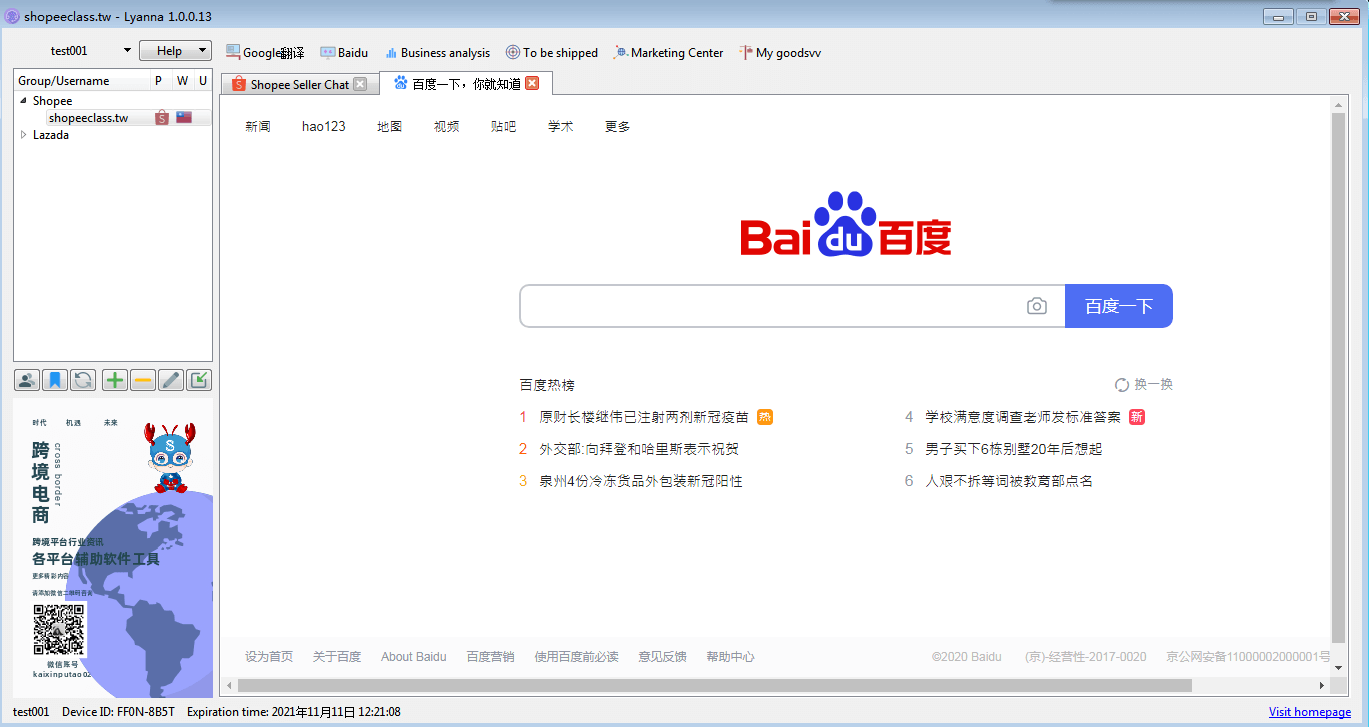Click the 贴吧 nav link

tap(504, 127)
